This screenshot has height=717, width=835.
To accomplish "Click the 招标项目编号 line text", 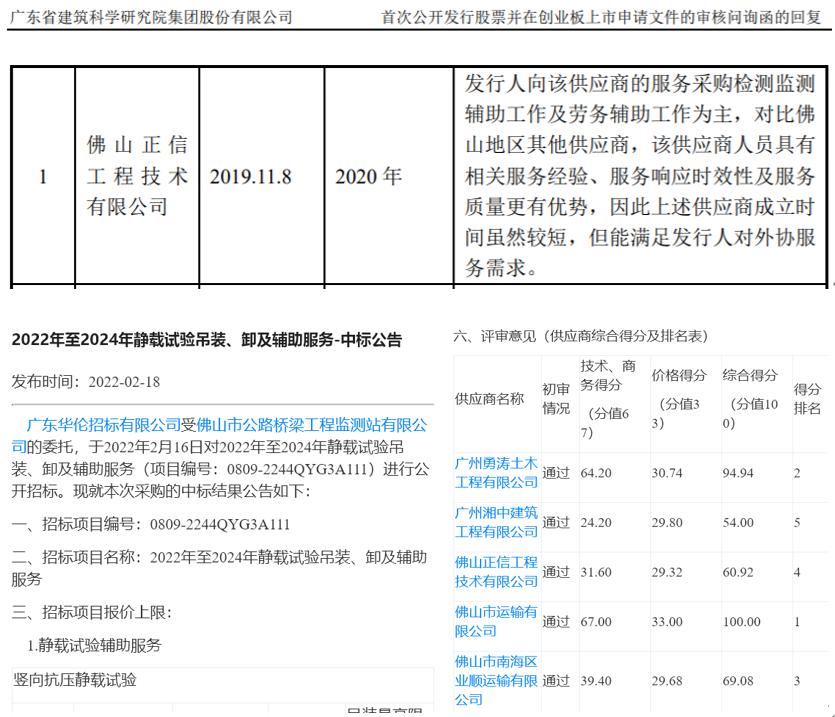I will 150,524.
